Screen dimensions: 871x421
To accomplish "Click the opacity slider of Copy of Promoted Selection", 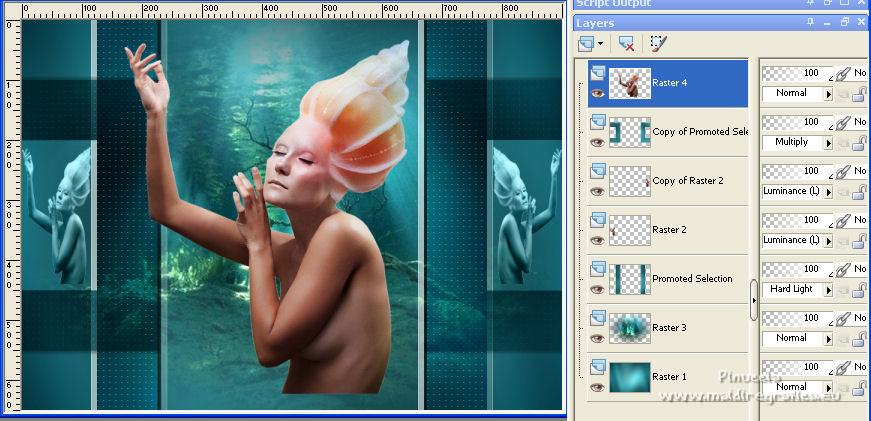I will click(798, 122).
